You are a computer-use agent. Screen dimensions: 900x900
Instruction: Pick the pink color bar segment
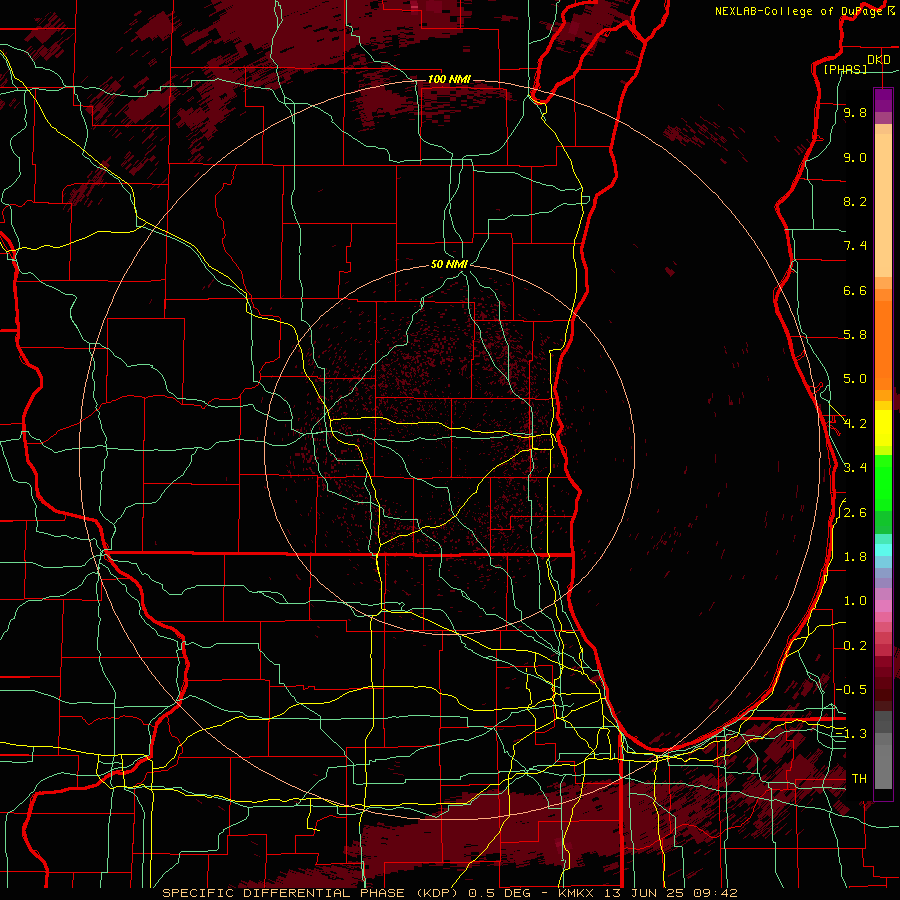(883, 606)
